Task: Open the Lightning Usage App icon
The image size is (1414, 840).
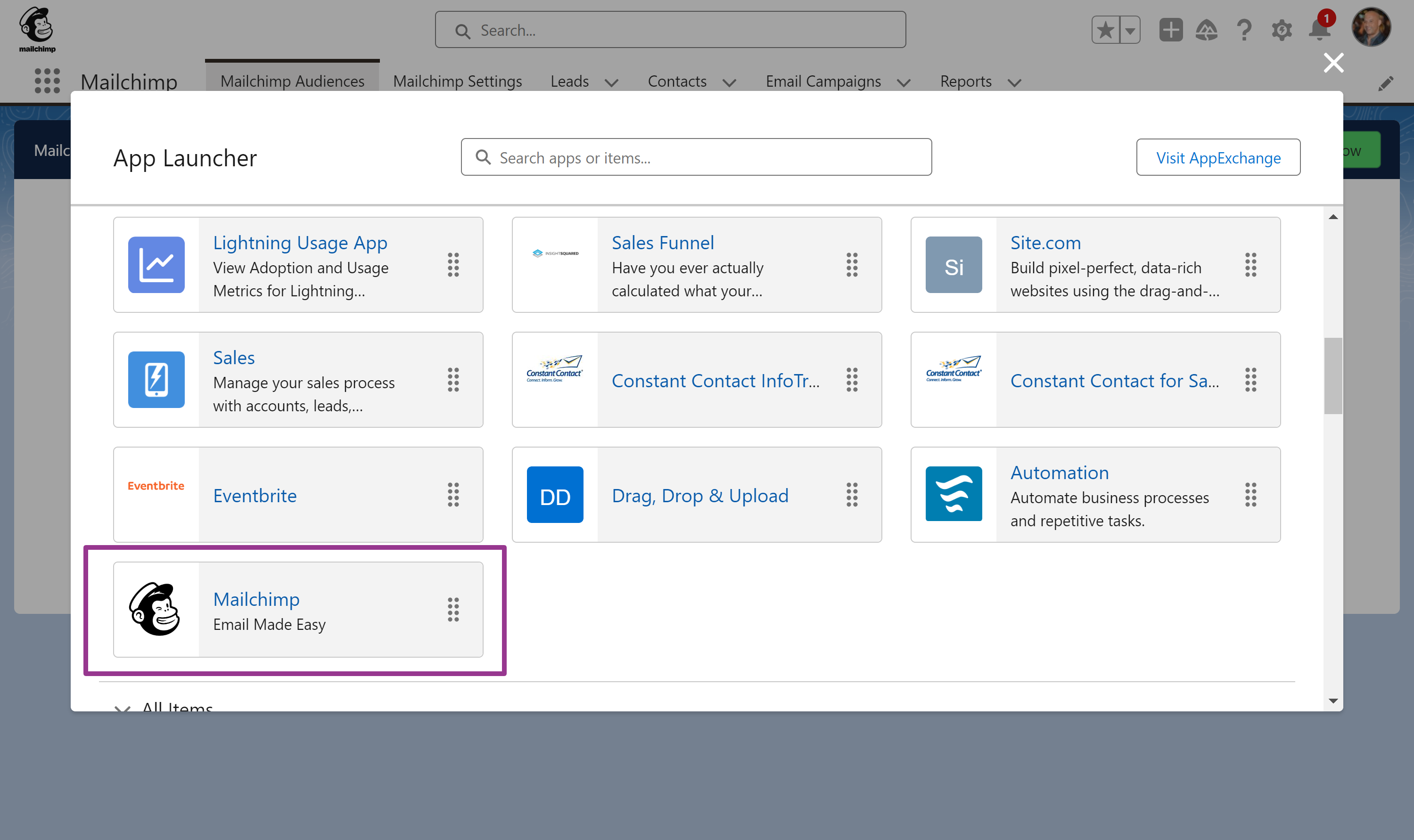Action: pyautogui.click(x=156, y=265)
